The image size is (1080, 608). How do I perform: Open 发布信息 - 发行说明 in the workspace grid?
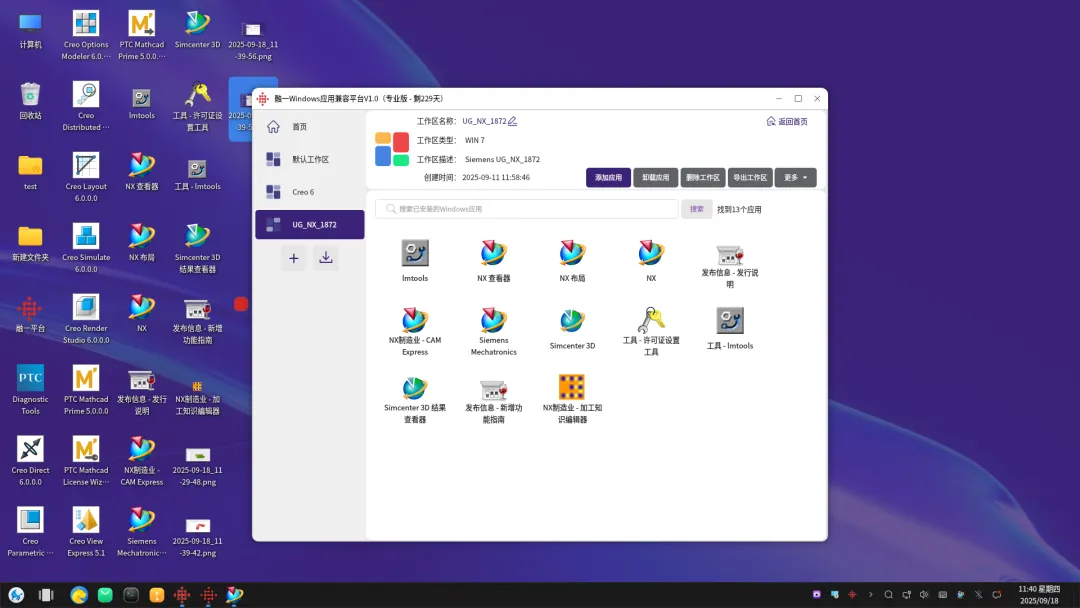(729, 264)
